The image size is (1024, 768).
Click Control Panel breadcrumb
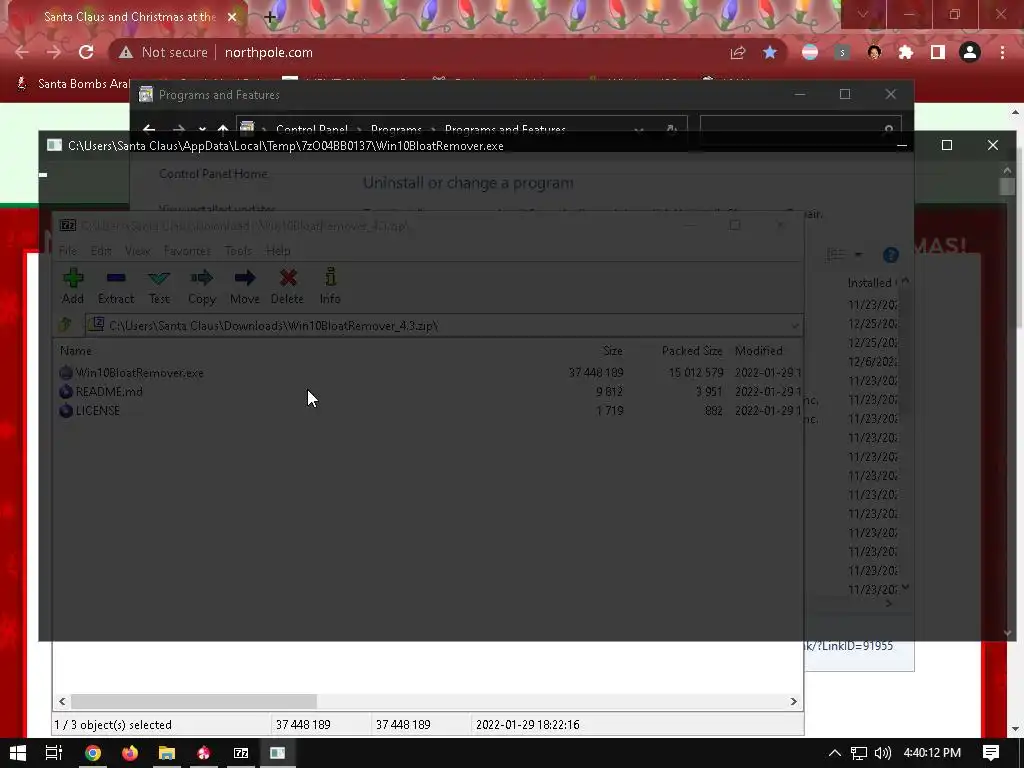pyautogui.click(x=312, y=129)
